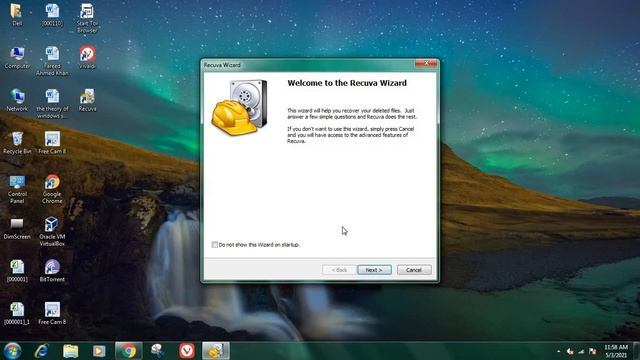Open Windows Explorer folder from the taskbar
Viewport: 640px width, 360px height.
(x=71, y=351)
